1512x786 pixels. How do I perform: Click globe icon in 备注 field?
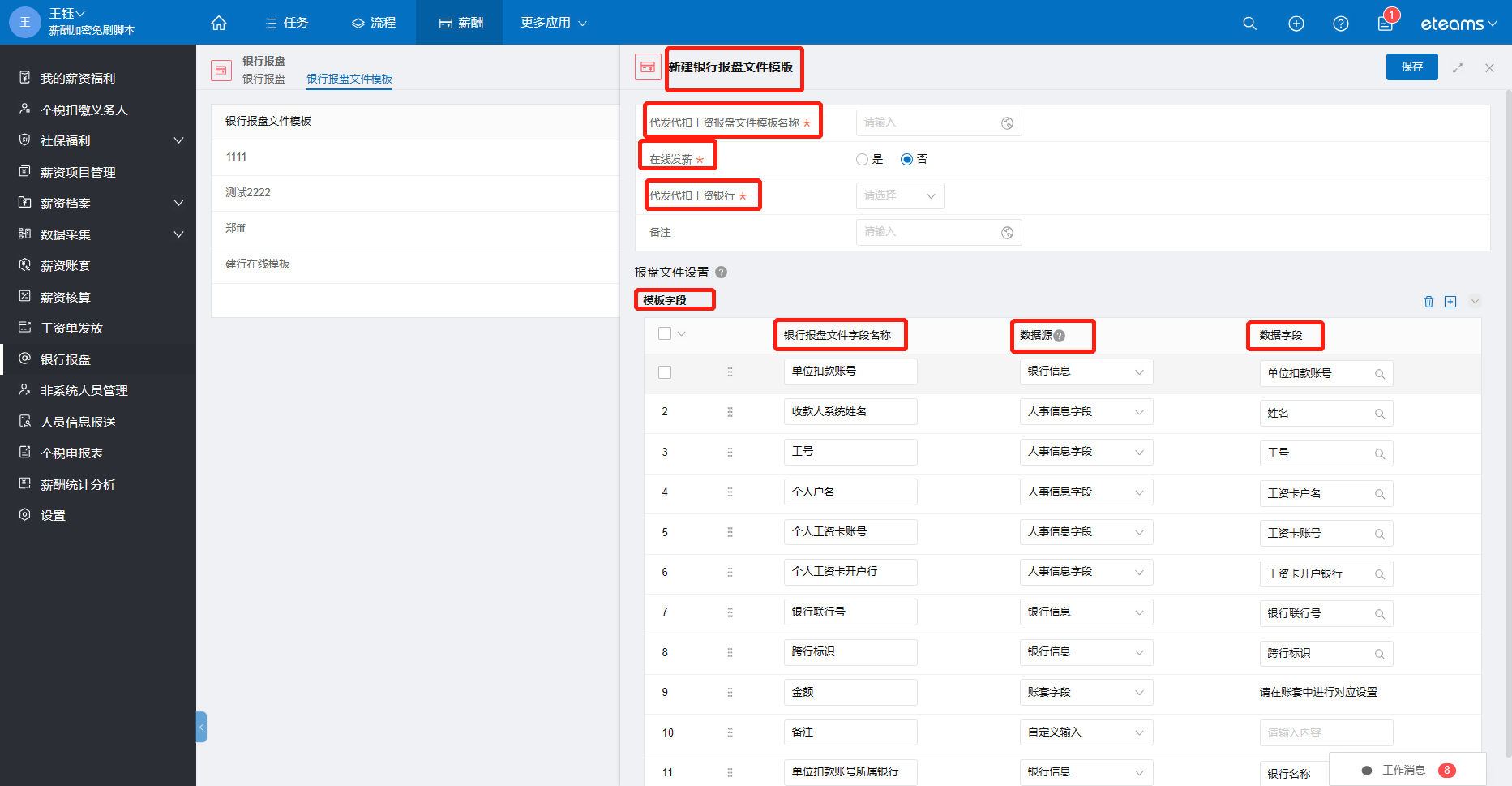click(1007, 233)
